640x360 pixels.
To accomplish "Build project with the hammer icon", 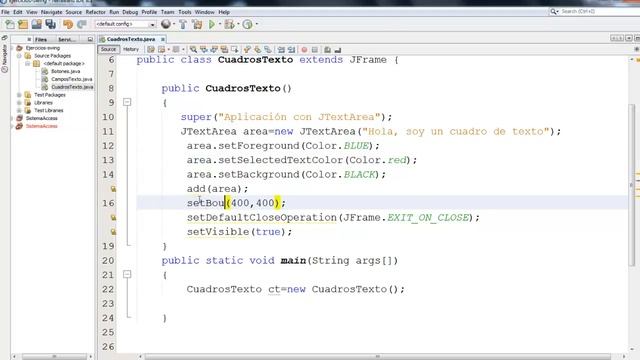I will [183, 24].
